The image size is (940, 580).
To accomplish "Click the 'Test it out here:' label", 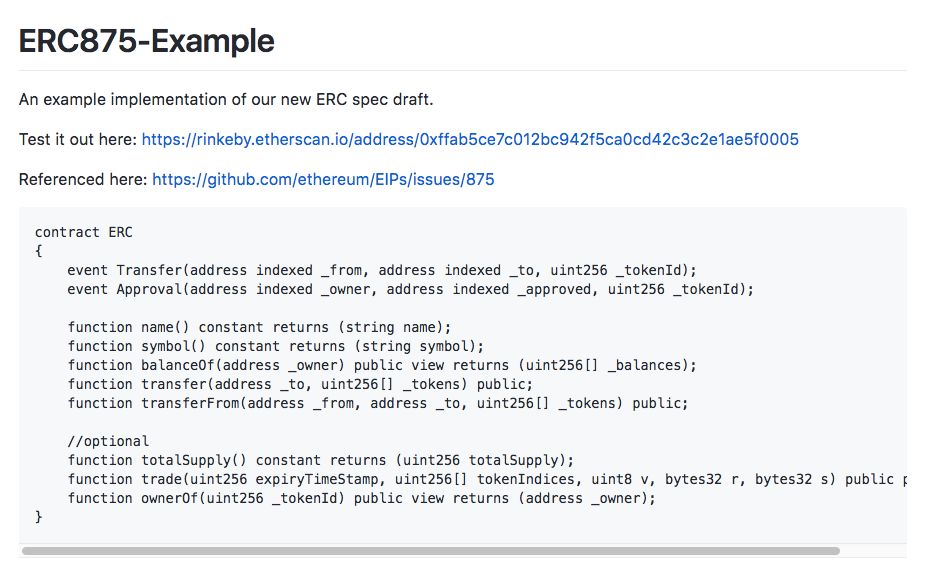I will point(79,139).
